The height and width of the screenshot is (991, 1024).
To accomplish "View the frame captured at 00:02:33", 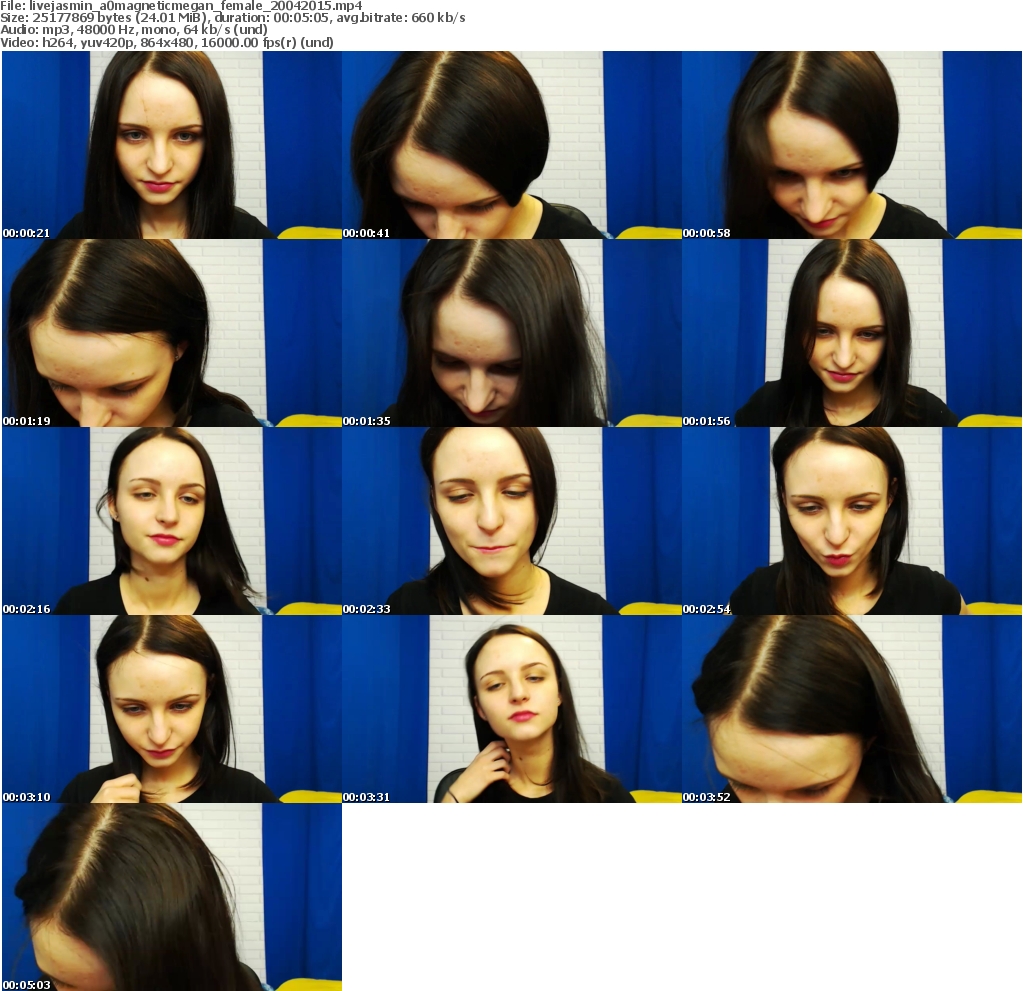I will tap(512, 521).
